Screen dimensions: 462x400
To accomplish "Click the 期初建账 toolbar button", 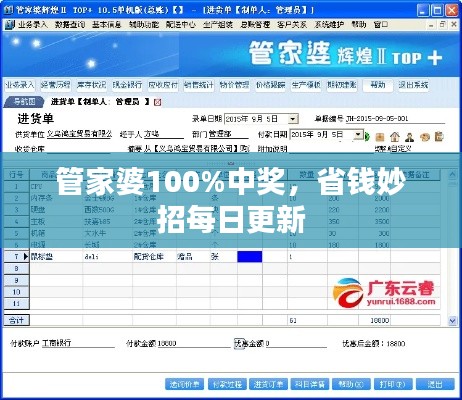I will click(x=342, y=85).
